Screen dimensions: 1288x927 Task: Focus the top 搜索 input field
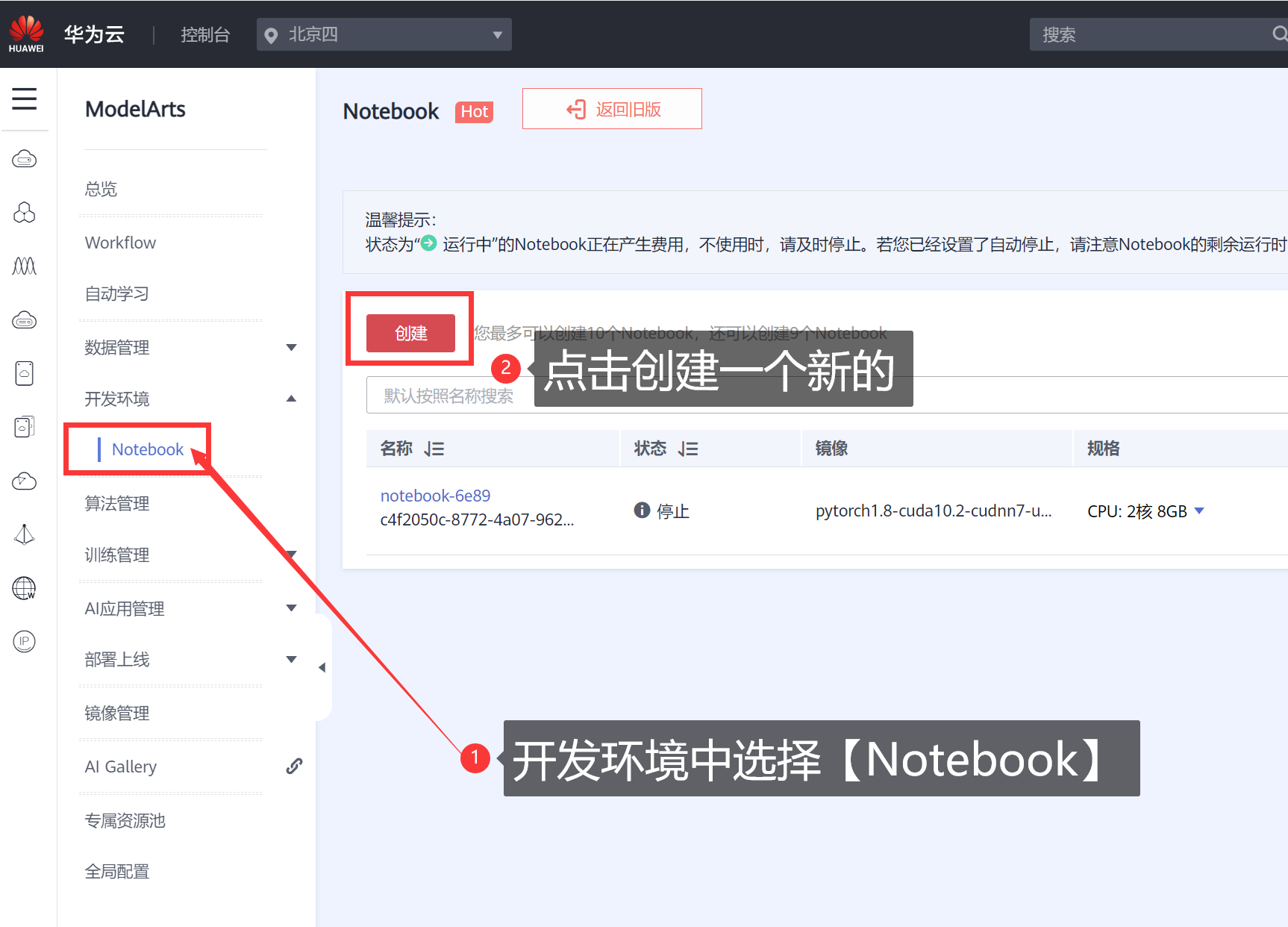click(1159, 34)
